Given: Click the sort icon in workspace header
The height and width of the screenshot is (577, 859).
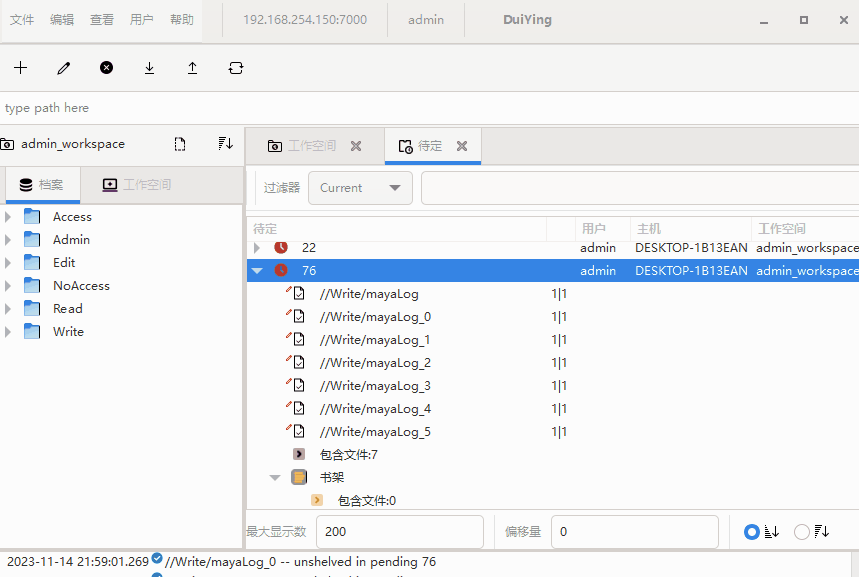Looking at the screenshot, I should [225, 144].
